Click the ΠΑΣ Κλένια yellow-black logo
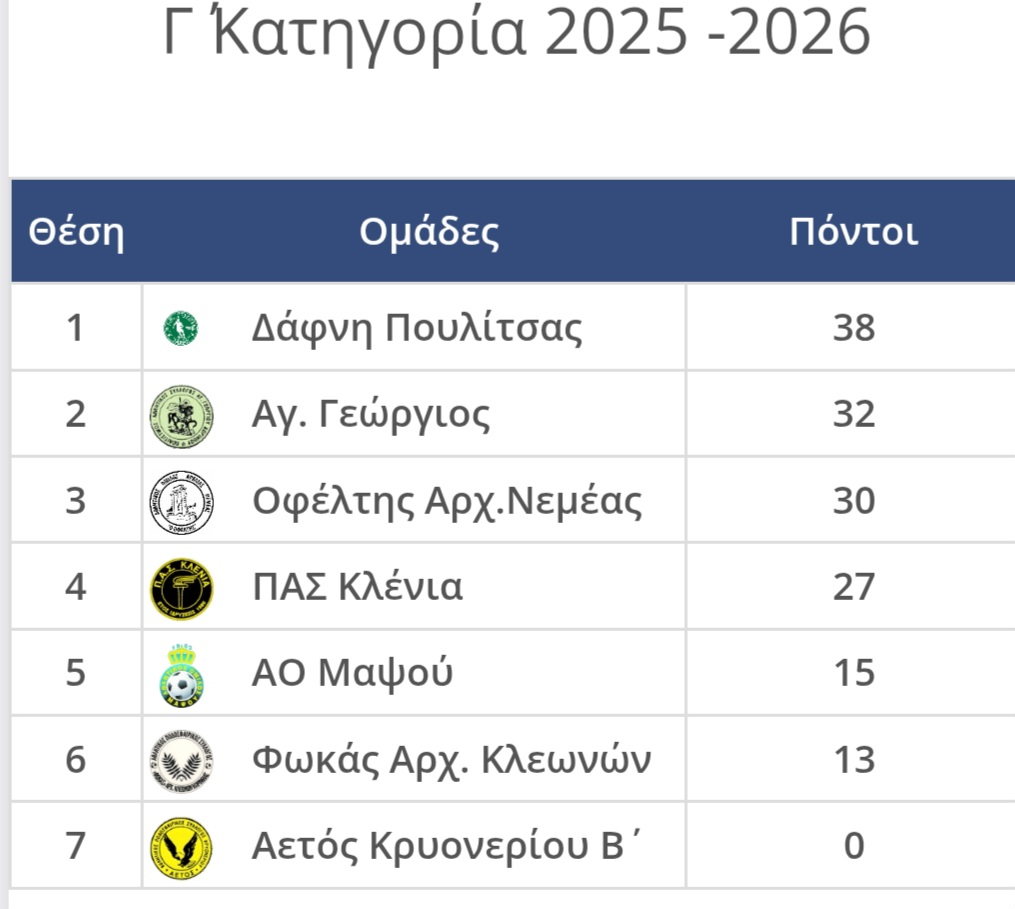 pos(181,587)
